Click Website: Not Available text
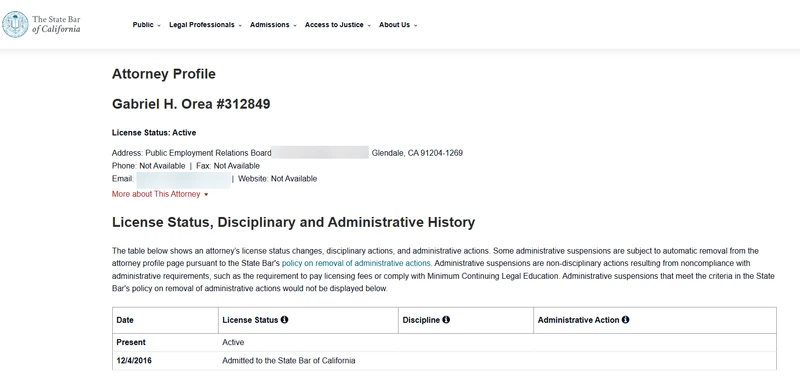 coord(278,178)
